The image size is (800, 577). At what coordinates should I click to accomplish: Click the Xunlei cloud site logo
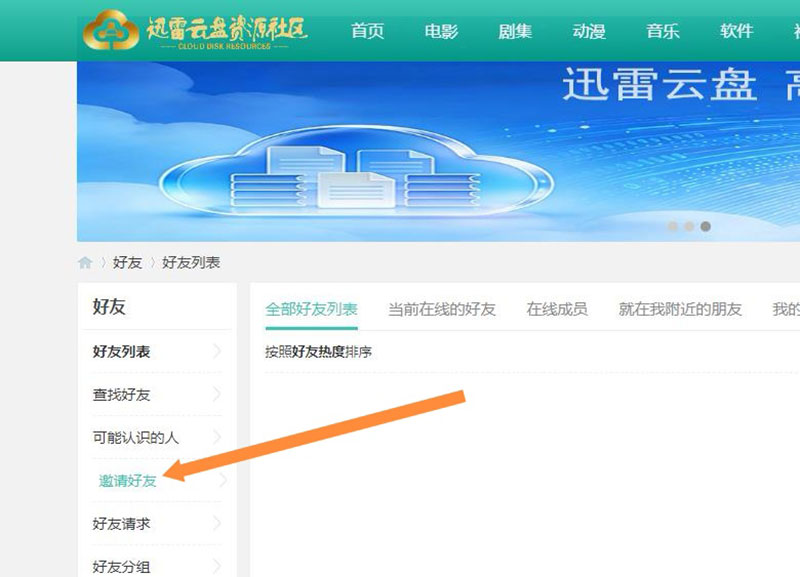pyautogui.click(x=195, y=31)
